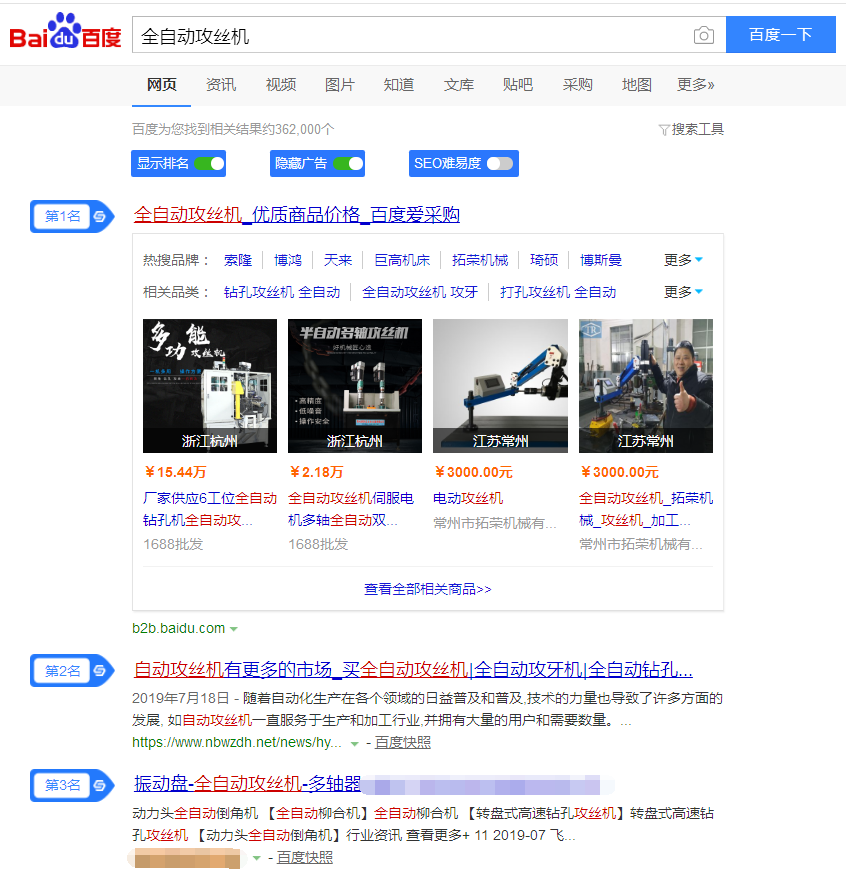Switch to the 视频 tab
The height and width of the screenshot is (882, 846).
(x=281, y=85)
